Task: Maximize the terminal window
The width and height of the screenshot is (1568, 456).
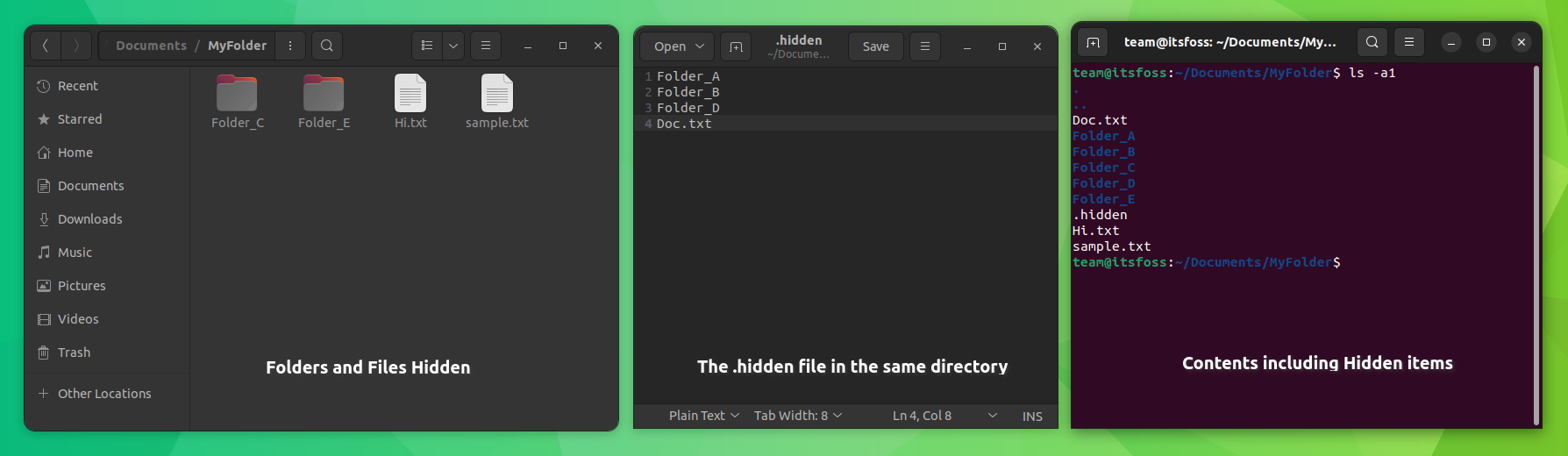Action: tap(1486, 42)
